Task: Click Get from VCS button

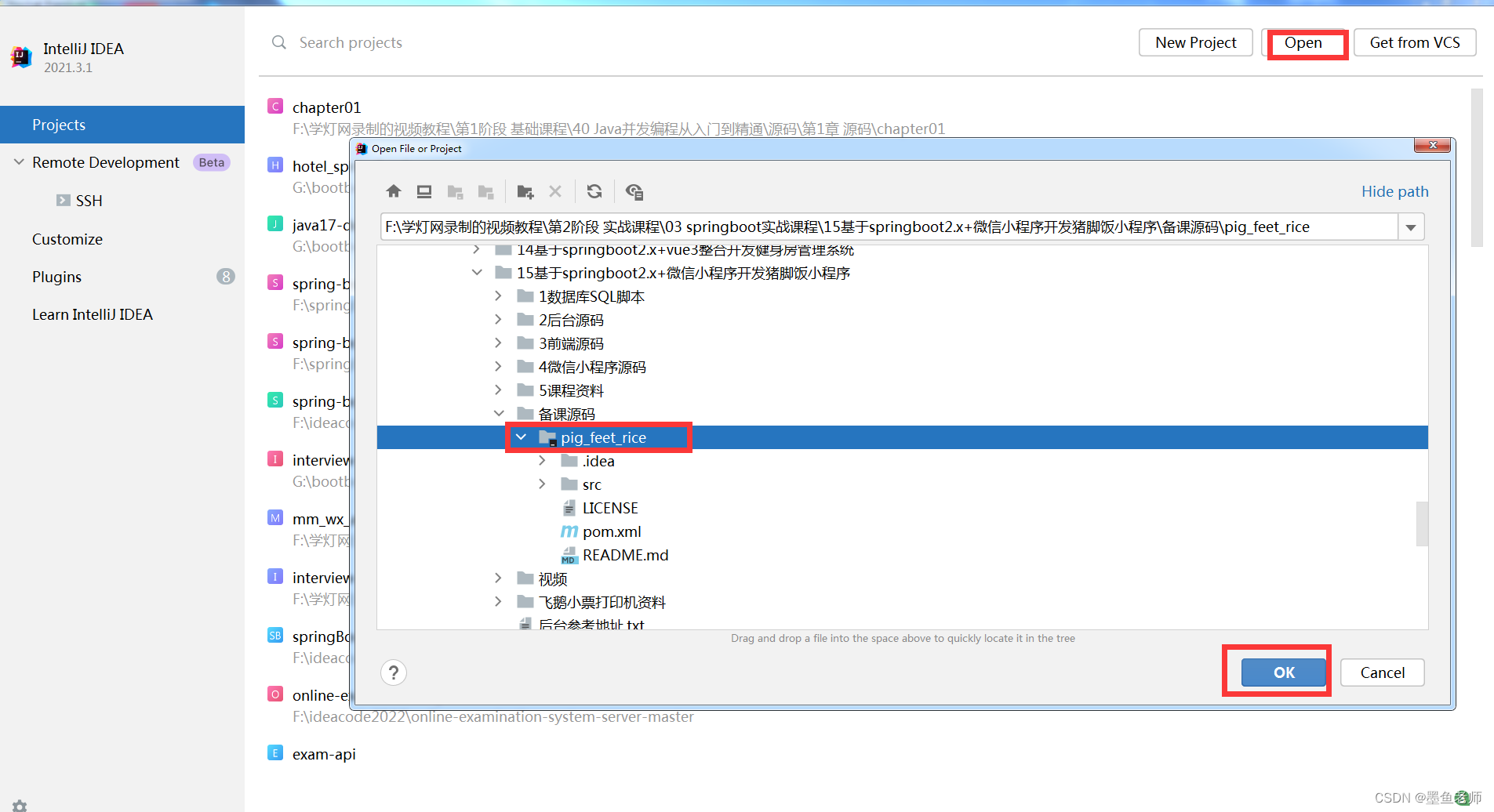Action: tap(1415, 42)
